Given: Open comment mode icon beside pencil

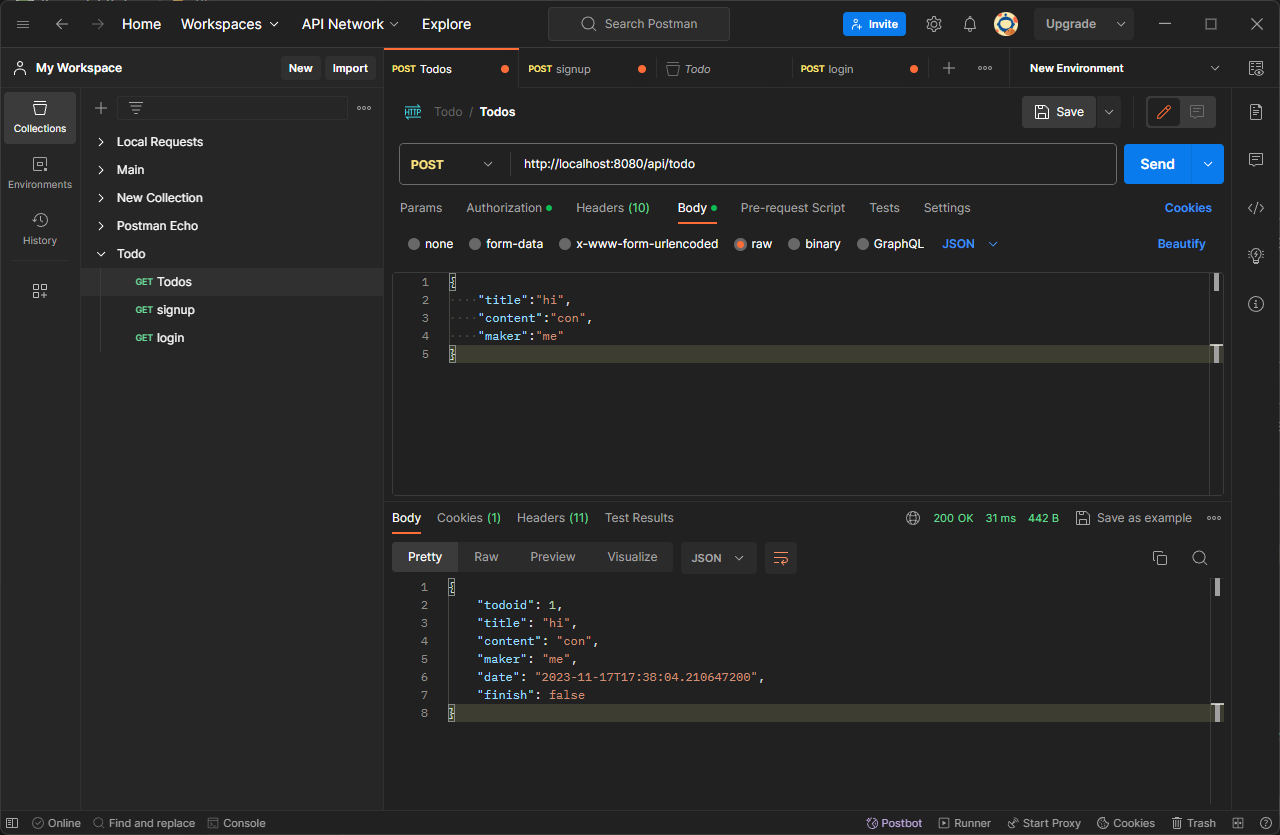Looking at the screenshot, I should tap(1197, 112).
